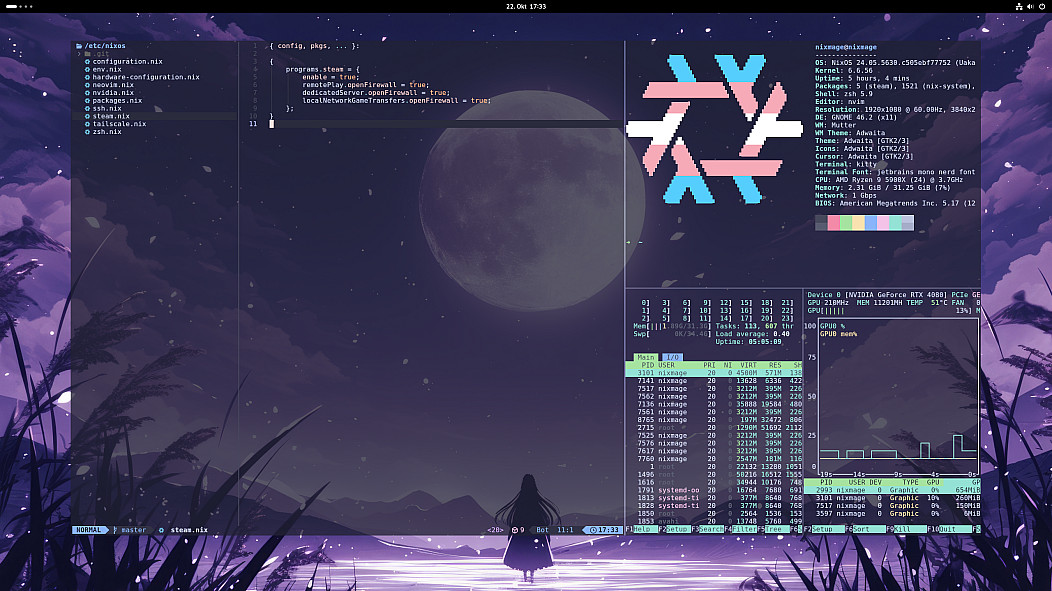
Task: Click the Nix icon beside steam.nix in statusline
Action: (161, 529)
